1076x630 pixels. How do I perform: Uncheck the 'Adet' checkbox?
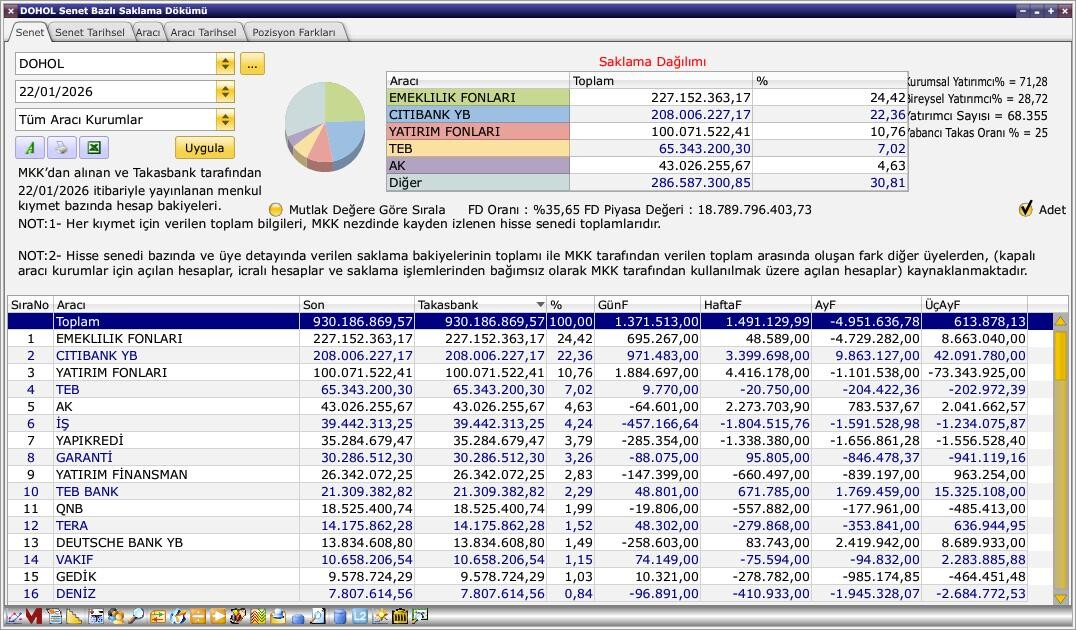pyautogui.click(x=1025, y=209)
